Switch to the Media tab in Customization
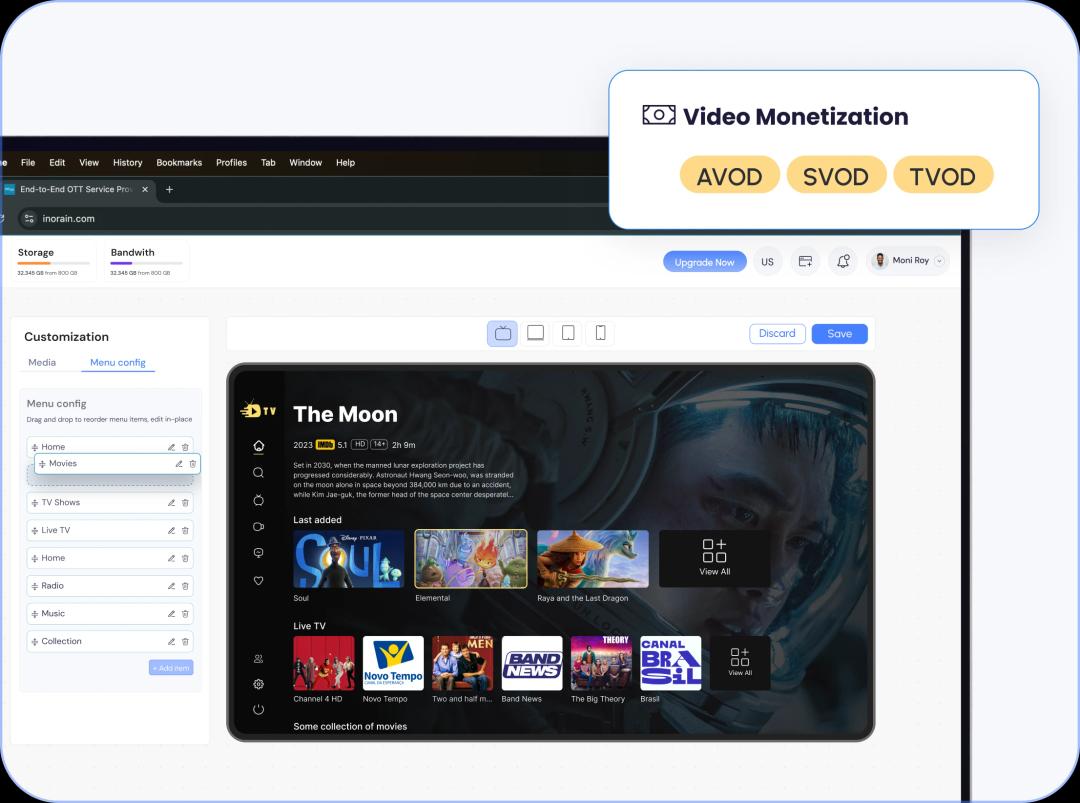Viewport: 1080px width, 803px height. click(x=42, y=362)
